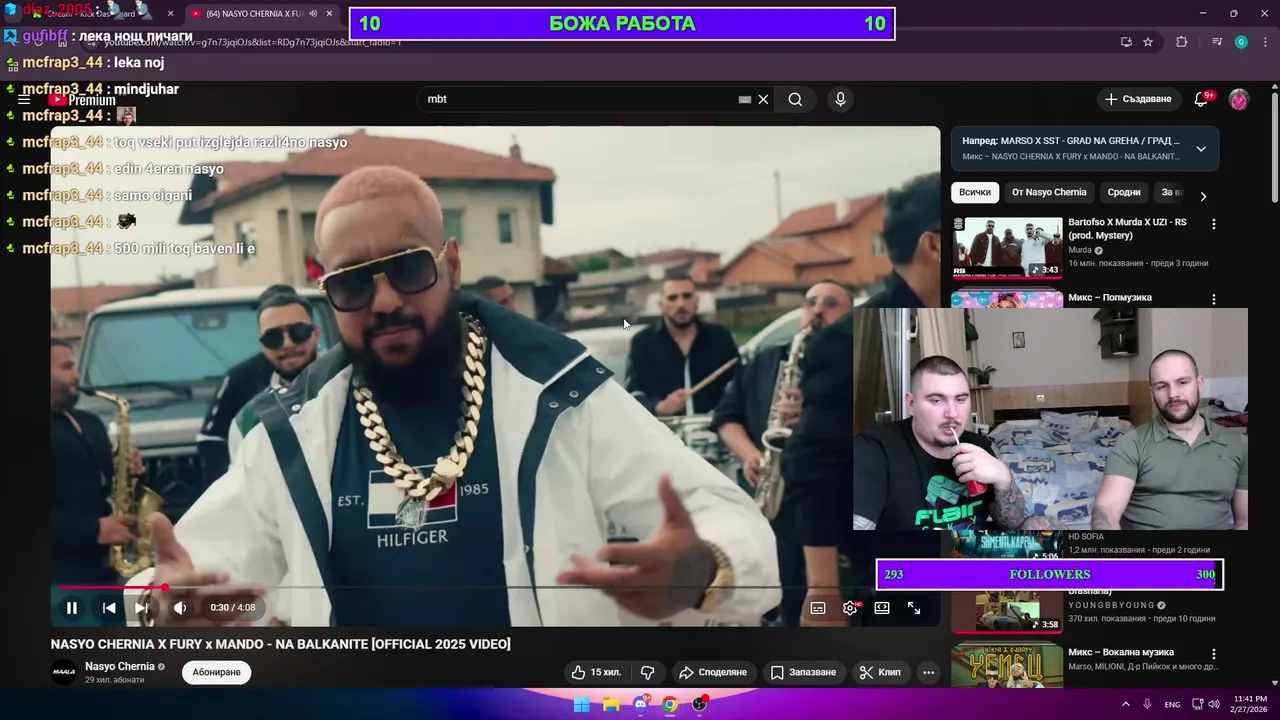This screenshot has height=720, width=1280.
Task: Open Discord from the taskbar
Action: [641, 704]
